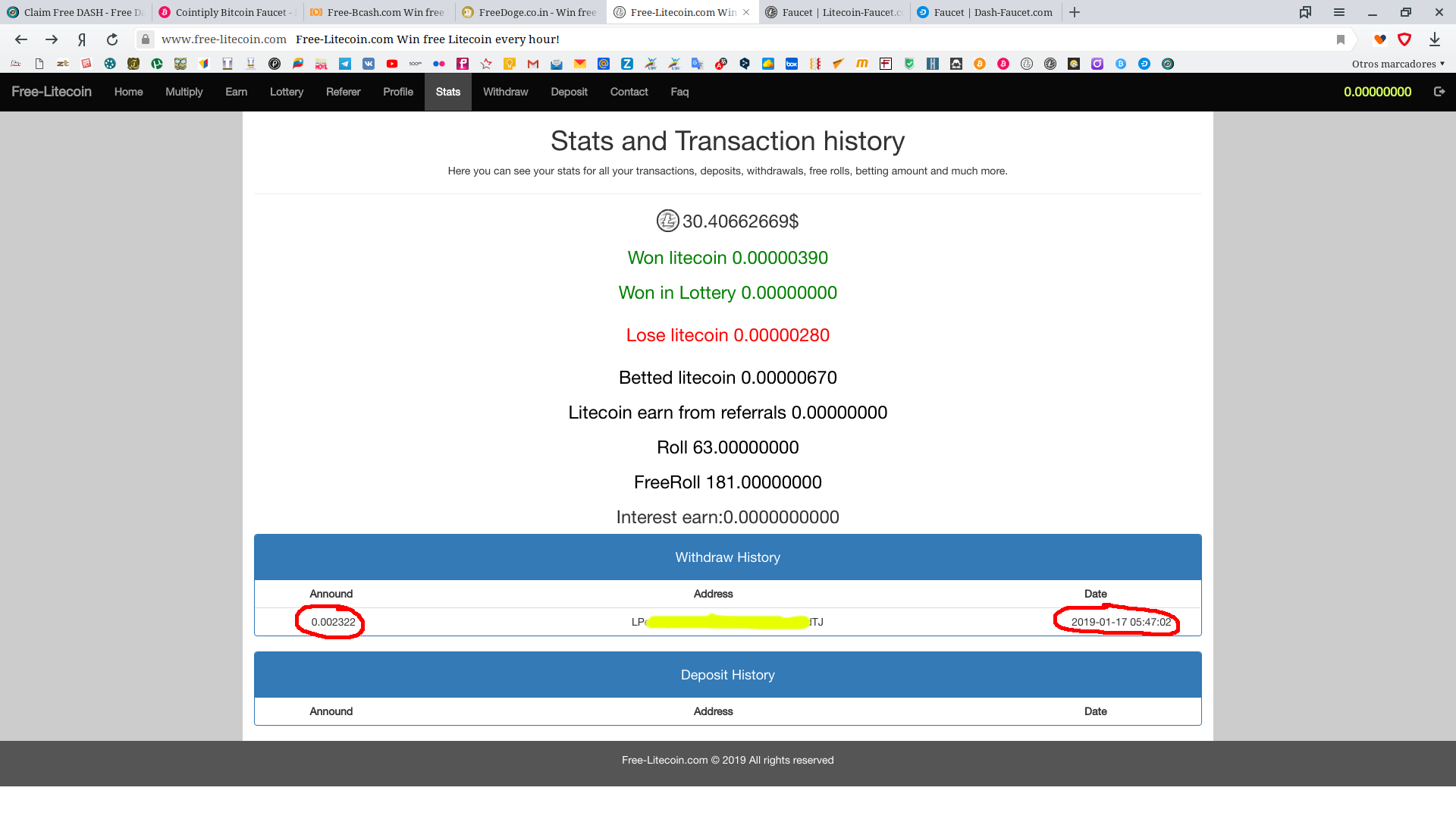Screen dimensions: 1456x819
Task: Reload the page with the refresh icon
Action: coord(112,39)
